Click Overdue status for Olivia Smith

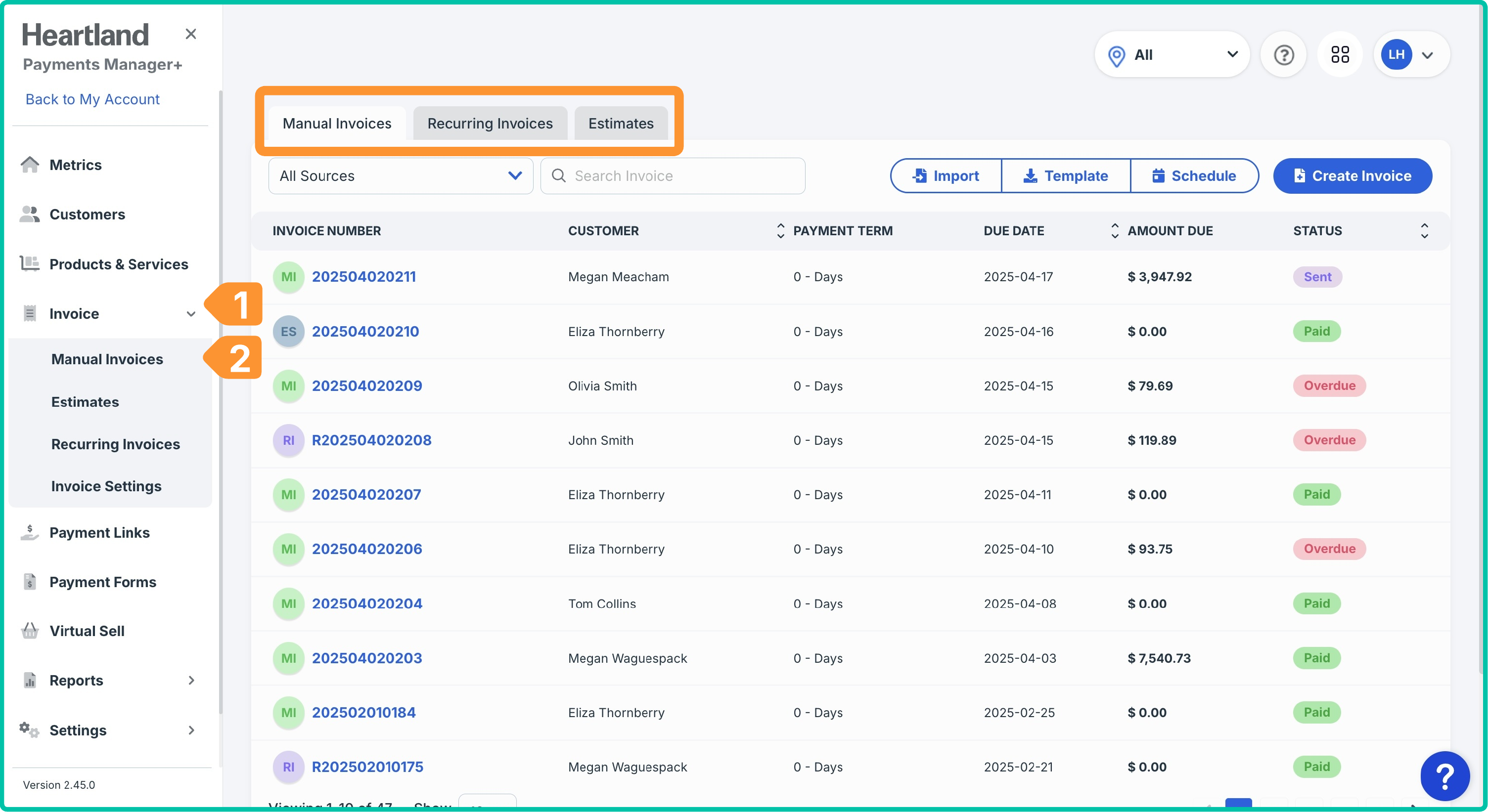(1329, 385)
